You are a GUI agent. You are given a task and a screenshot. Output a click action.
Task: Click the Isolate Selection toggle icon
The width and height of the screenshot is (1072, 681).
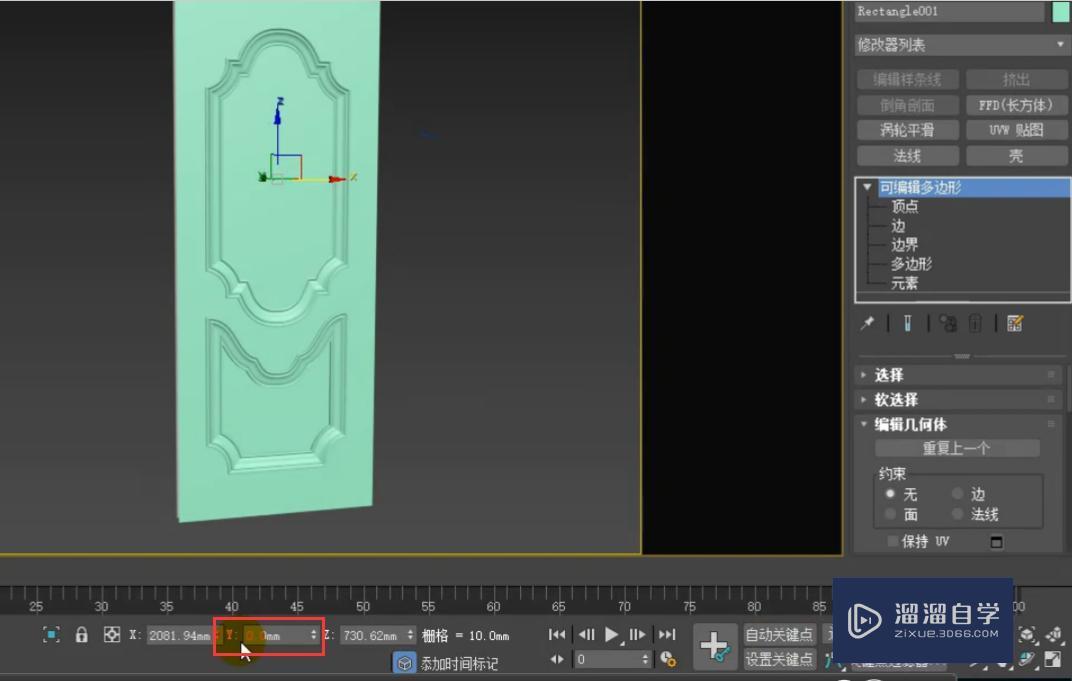pyautogui.click(x=51, y=635)
